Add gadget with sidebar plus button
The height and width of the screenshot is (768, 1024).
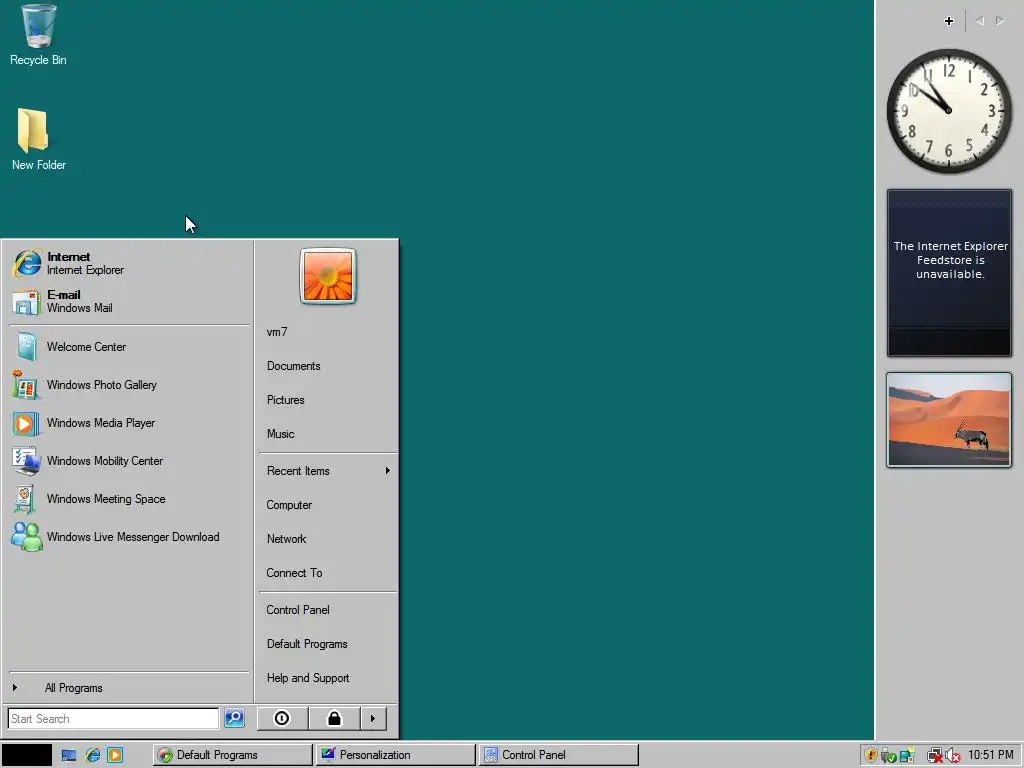click(x=949, y=21)
